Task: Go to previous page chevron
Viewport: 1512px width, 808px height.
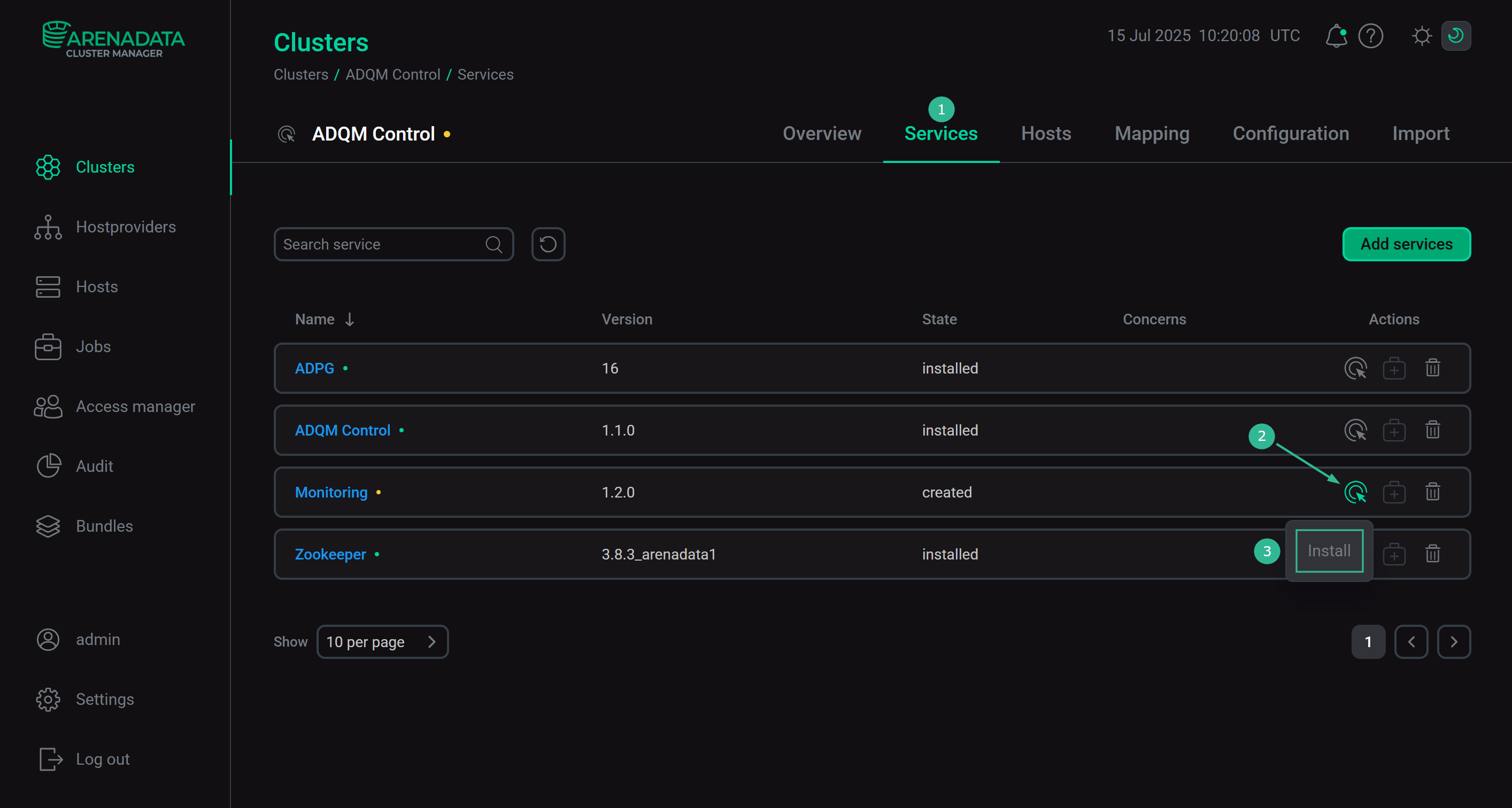Action: pos(1410,641)
